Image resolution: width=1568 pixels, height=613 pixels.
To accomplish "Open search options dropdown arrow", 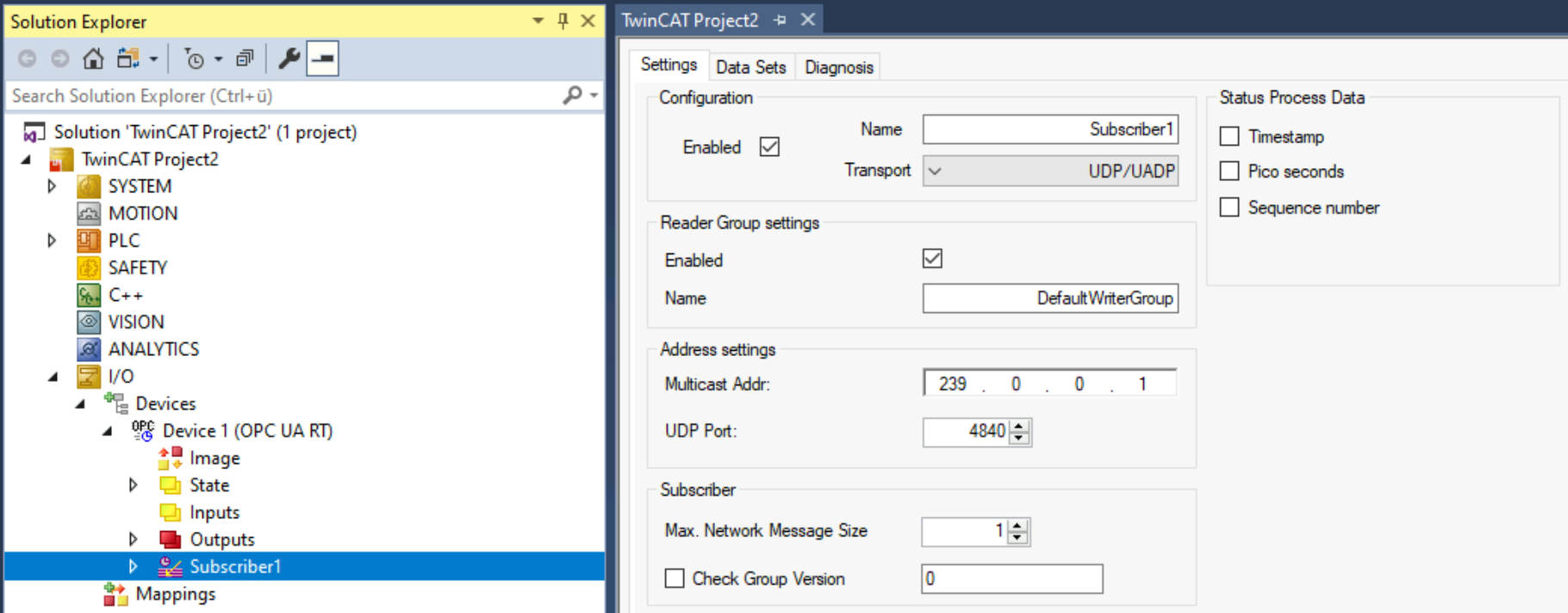I will 594,96.
